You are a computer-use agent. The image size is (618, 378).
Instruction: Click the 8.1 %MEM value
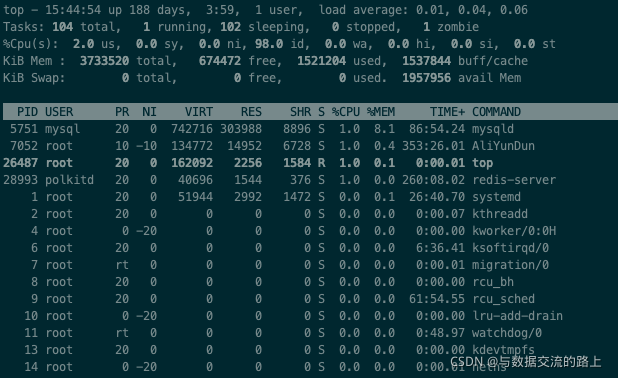click(x=385, y=129)
